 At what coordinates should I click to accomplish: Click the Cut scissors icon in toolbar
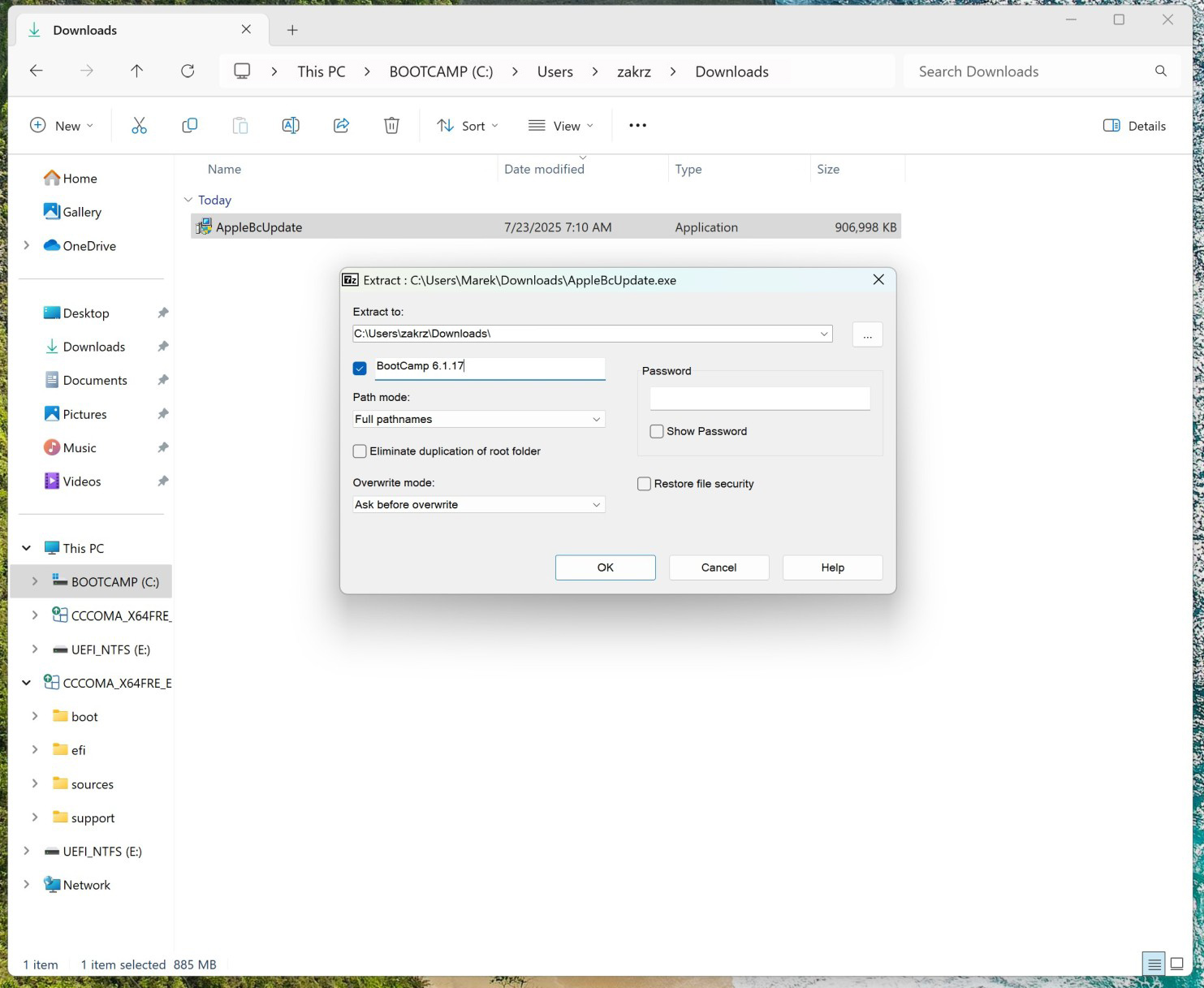[x=139, y=125]
